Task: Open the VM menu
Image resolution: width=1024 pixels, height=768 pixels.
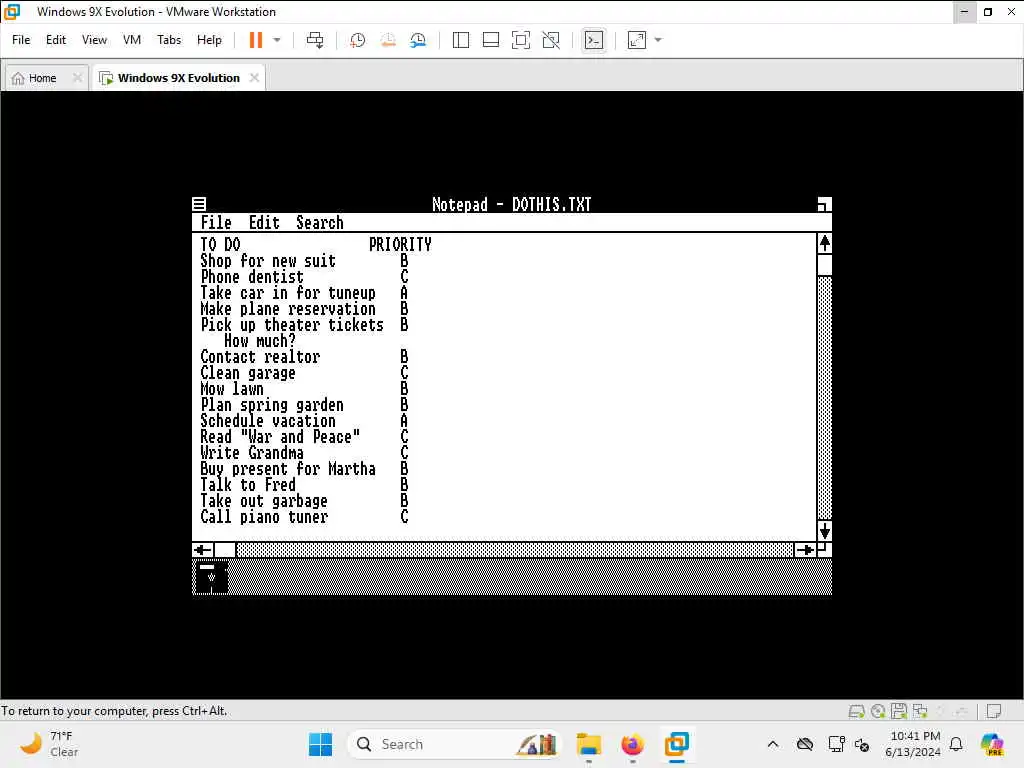Action: [x=132, y=40]
